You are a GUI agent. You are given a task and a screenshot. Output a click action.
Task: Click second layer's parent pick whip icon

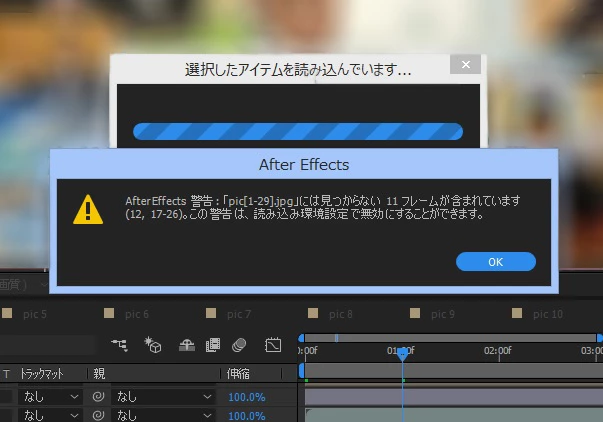98,415
